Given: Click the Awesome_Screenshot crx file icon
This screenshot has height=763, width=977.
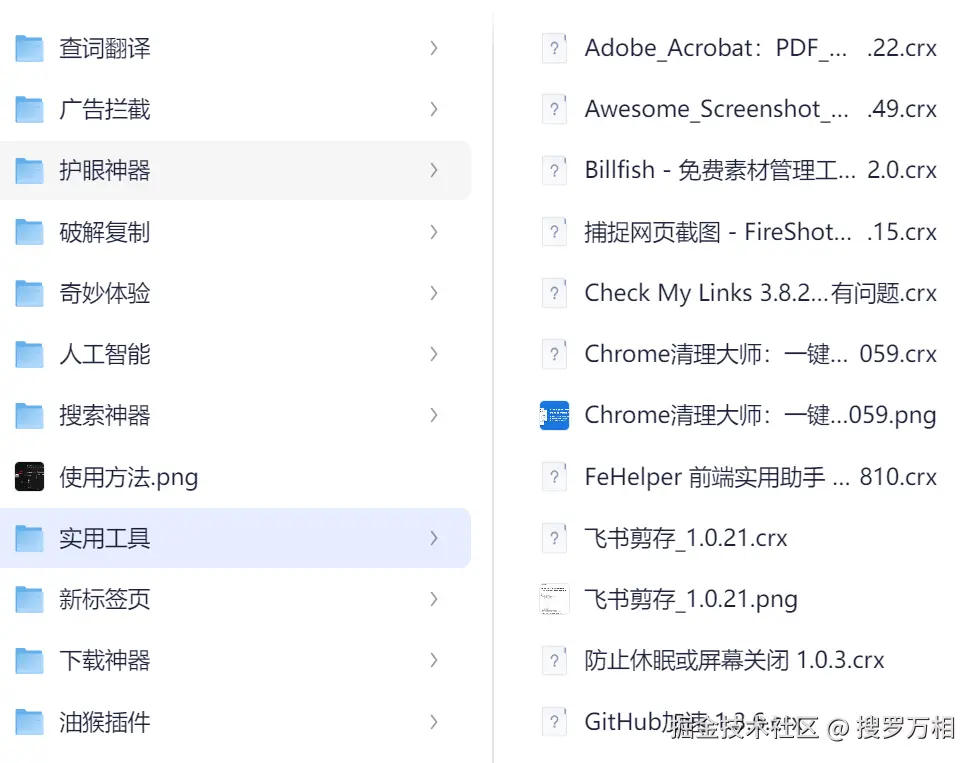Looking at the screenshot, I should coord(554,109).
